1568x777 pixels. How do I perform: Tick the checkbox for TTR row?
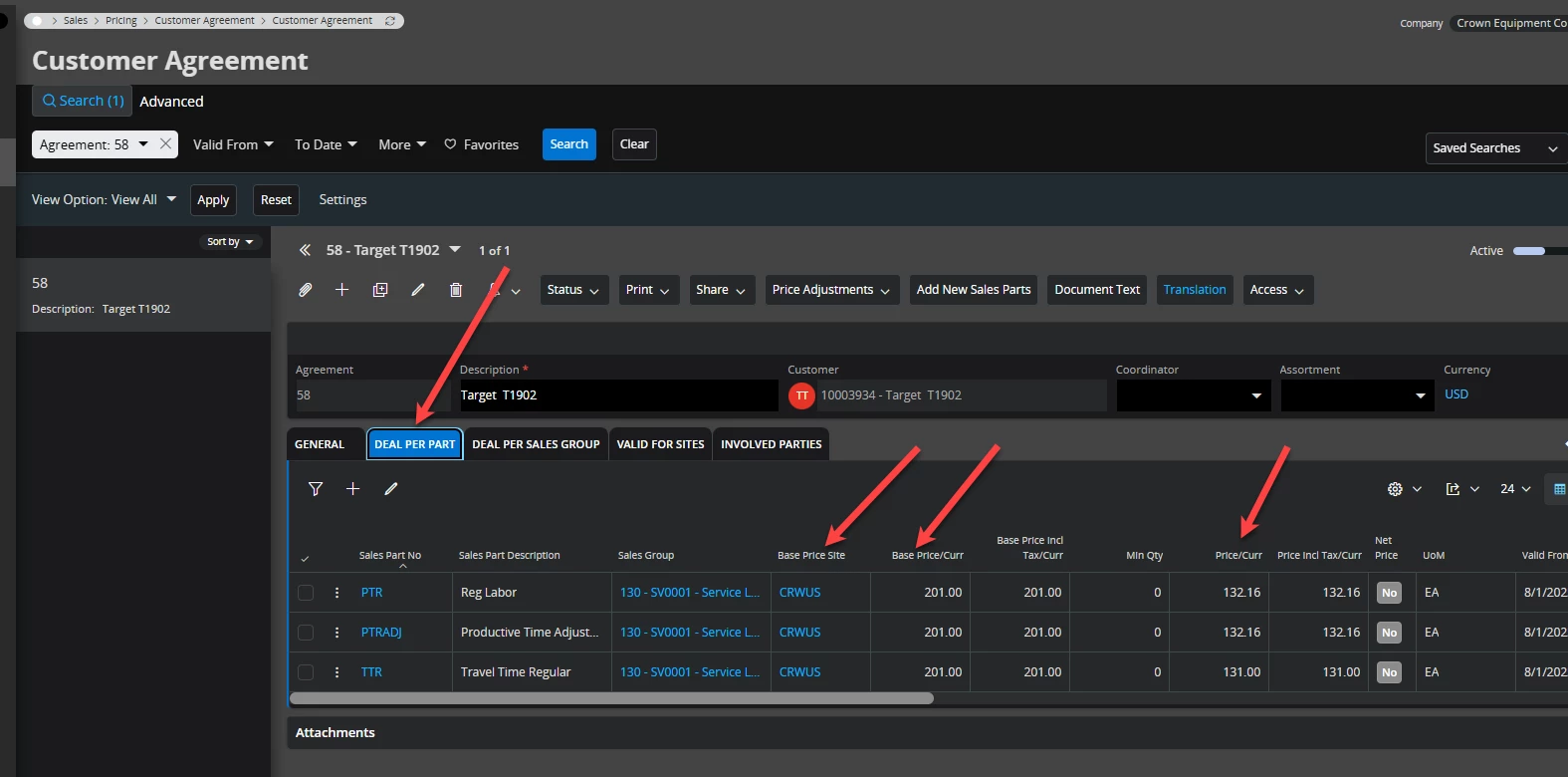pyautogui.click(x=306, y=672)
